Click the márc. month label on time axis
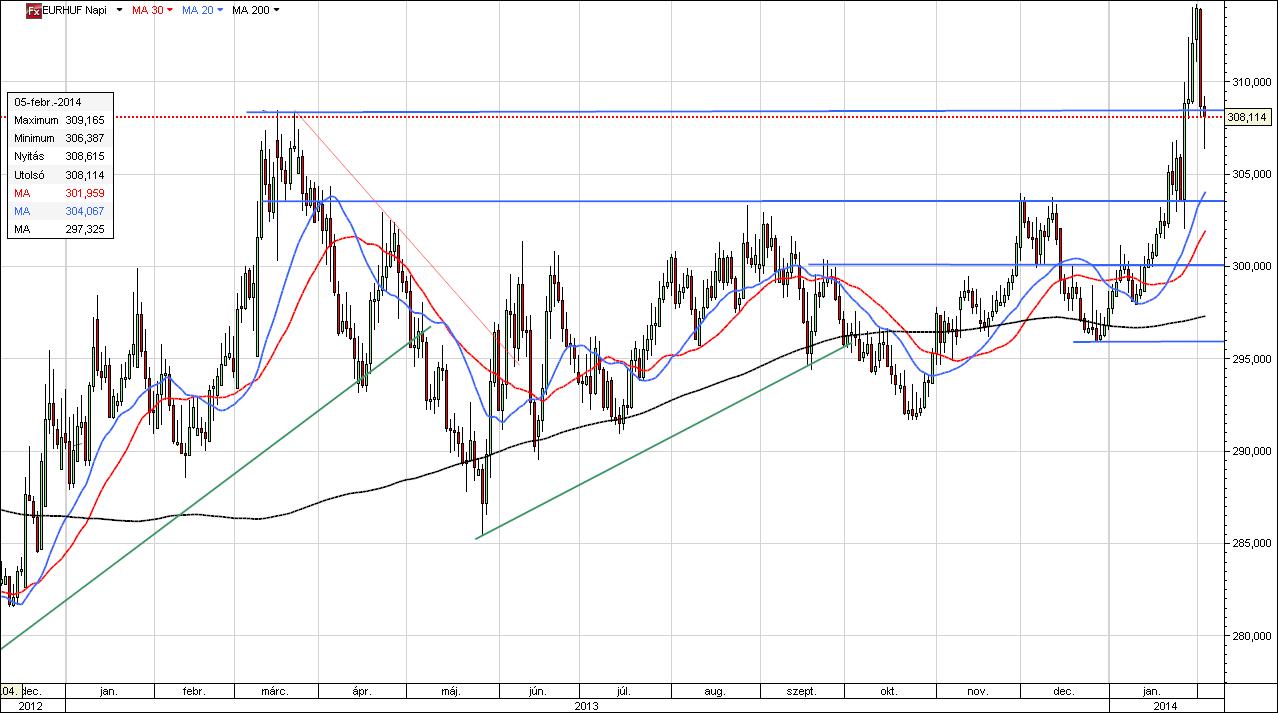This screenshot has width=1278, height=713. pos(275,691)
